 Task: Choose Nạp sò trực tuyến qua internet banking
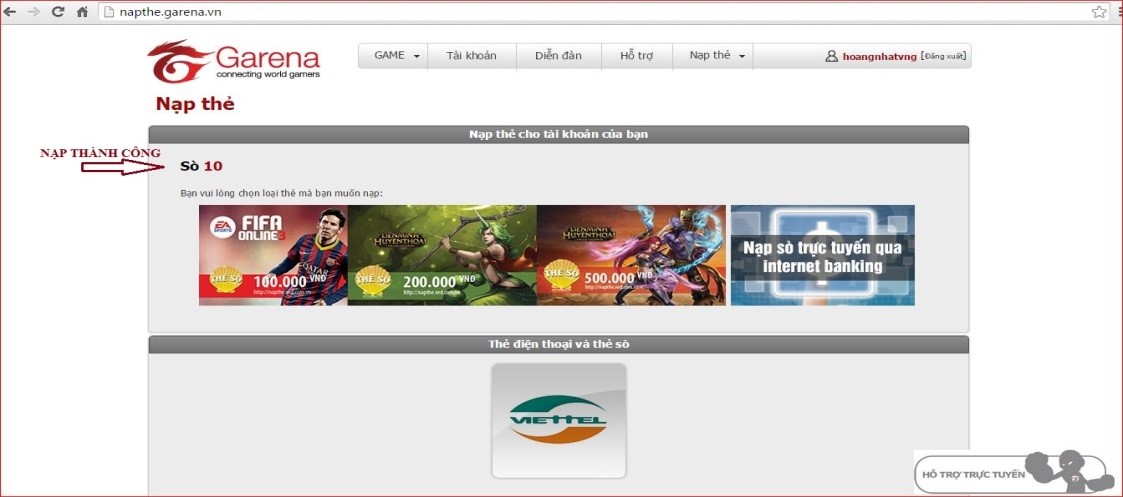pos(822,256)
